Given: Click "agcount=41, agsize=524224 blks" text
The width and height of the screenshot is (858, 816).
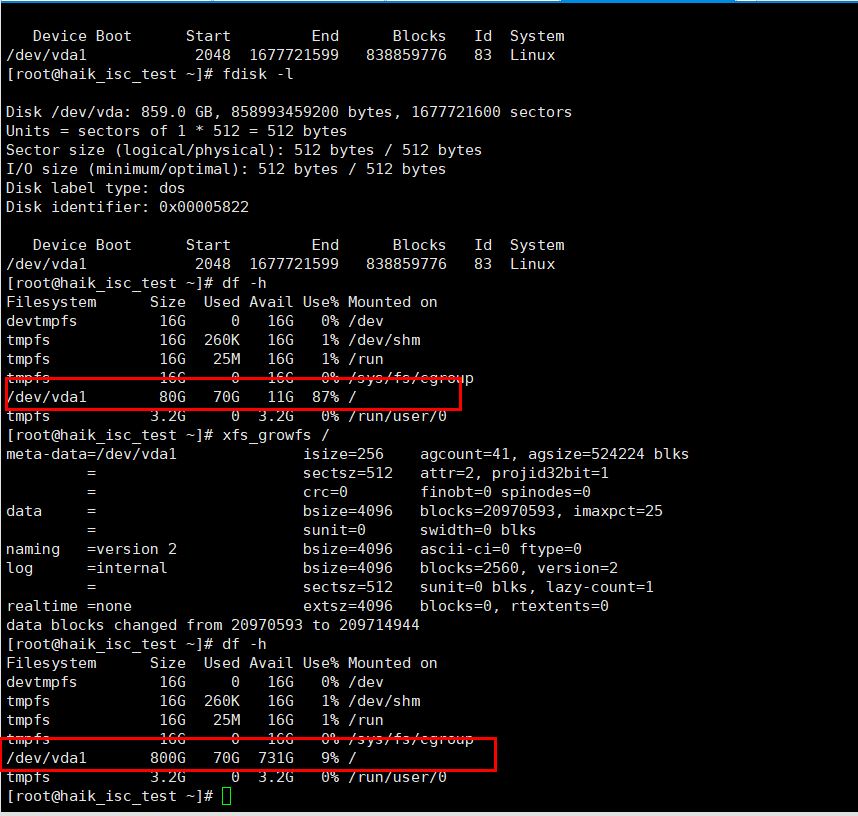Looking at the screenshot, I should click(554, 454).
